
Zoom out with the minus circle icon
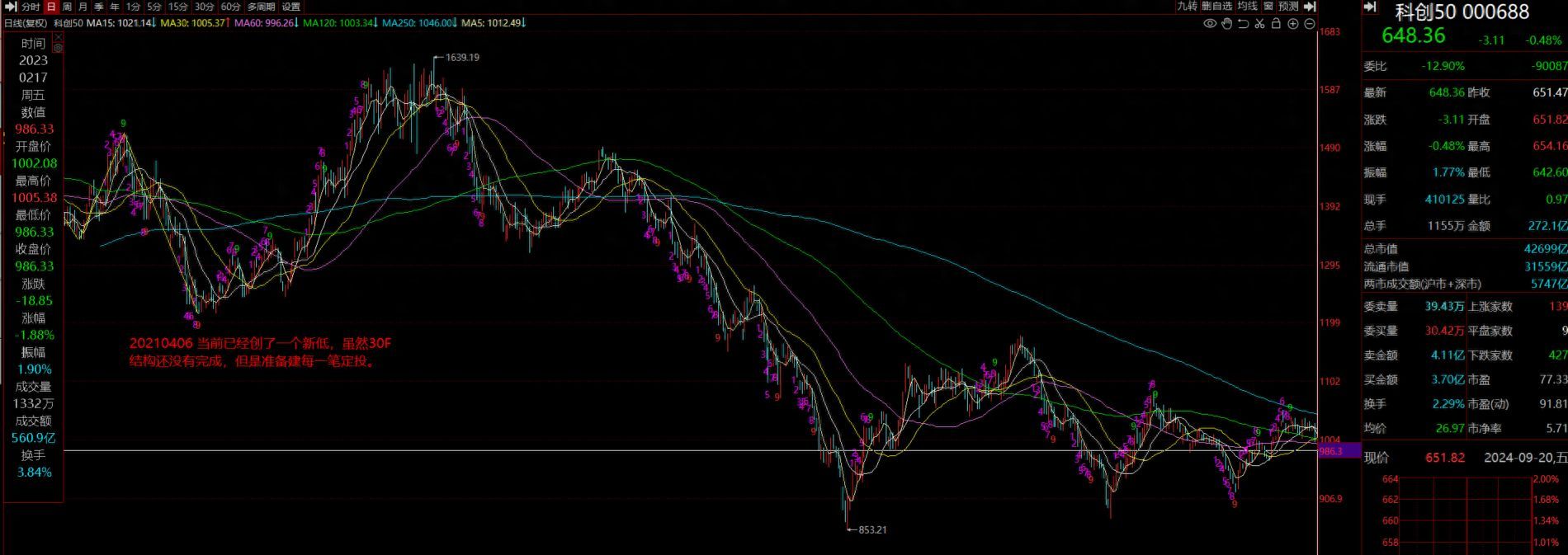point(1309,24)
